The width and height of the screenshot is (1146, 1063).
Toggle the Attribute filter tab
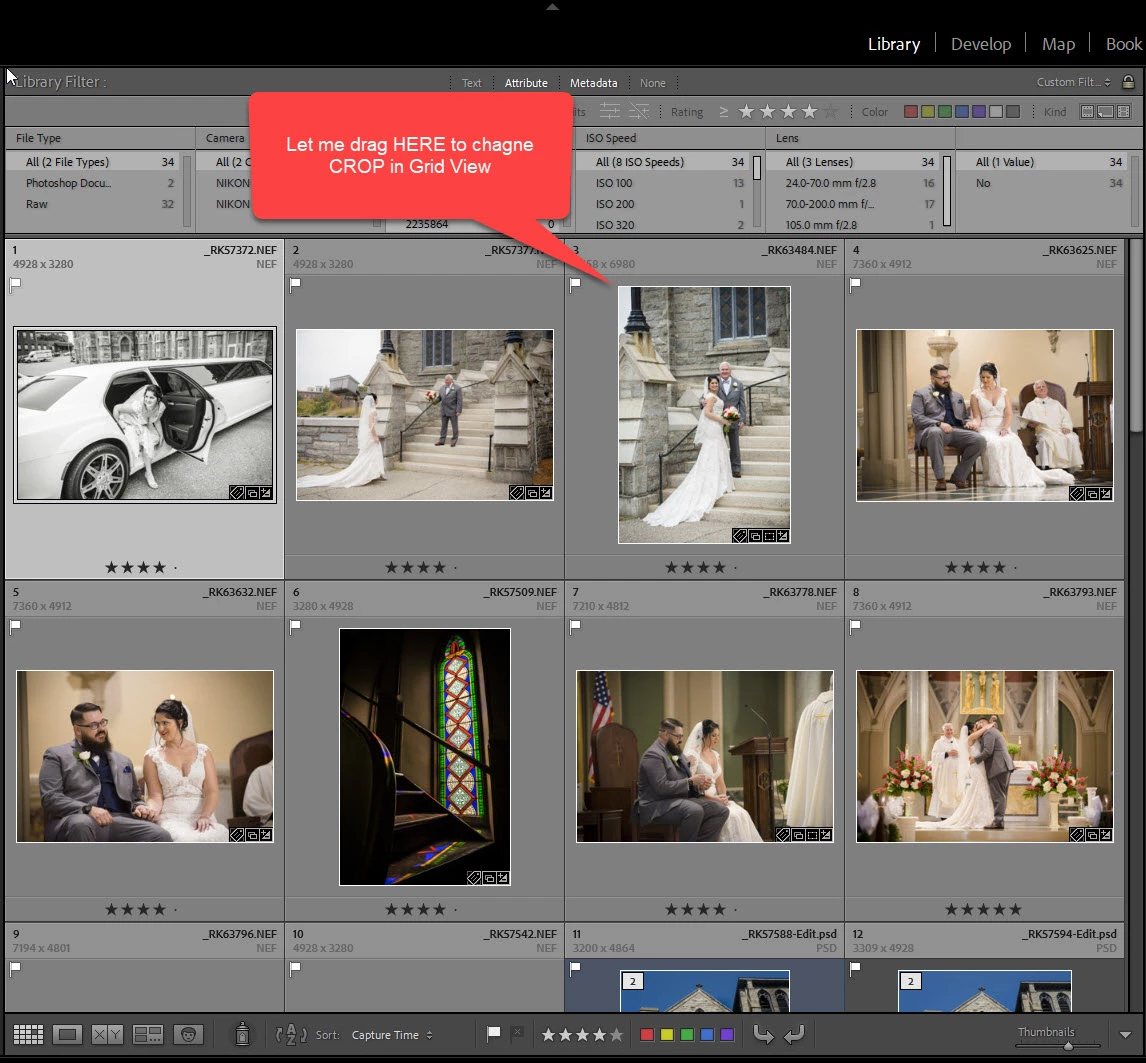pyautogui.click(x=525, y=83)
